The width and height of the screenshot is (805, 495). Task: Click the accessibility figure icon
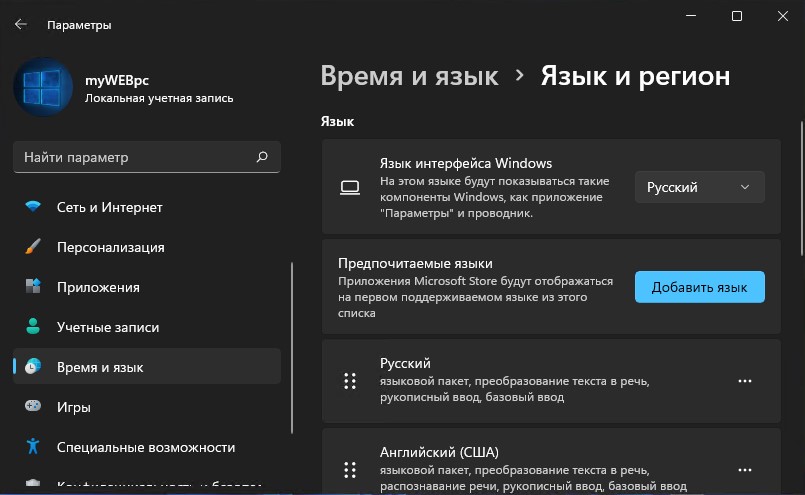33,446
